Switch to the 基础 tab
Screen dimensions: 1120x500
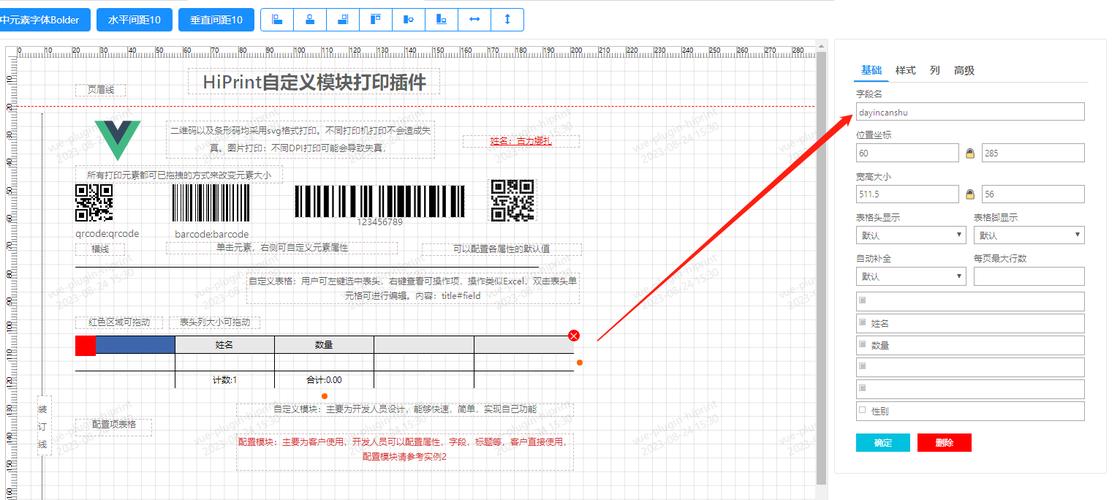871,70
